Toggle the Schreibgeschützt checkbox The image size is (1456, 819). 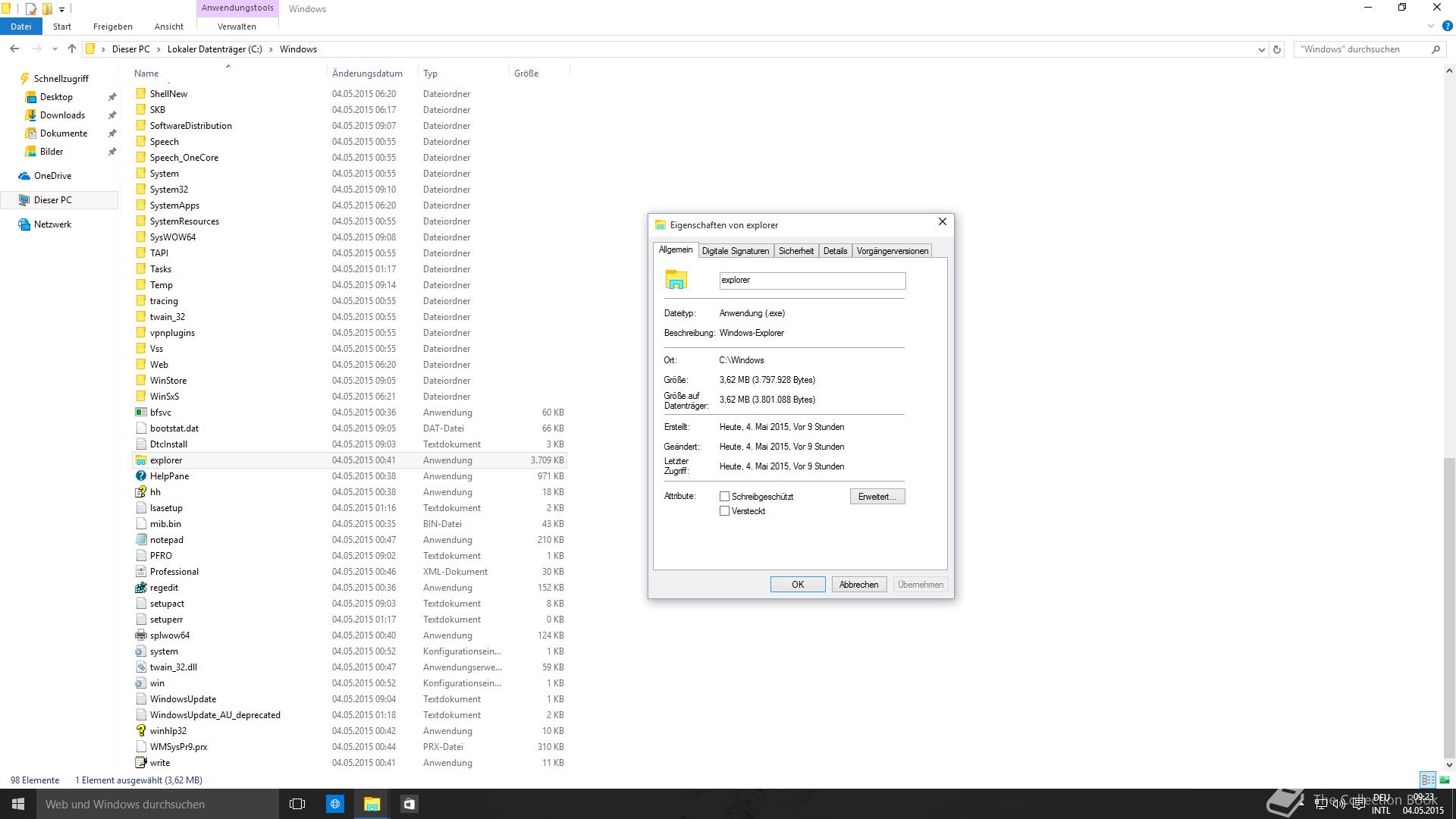(x=724, y=497)
